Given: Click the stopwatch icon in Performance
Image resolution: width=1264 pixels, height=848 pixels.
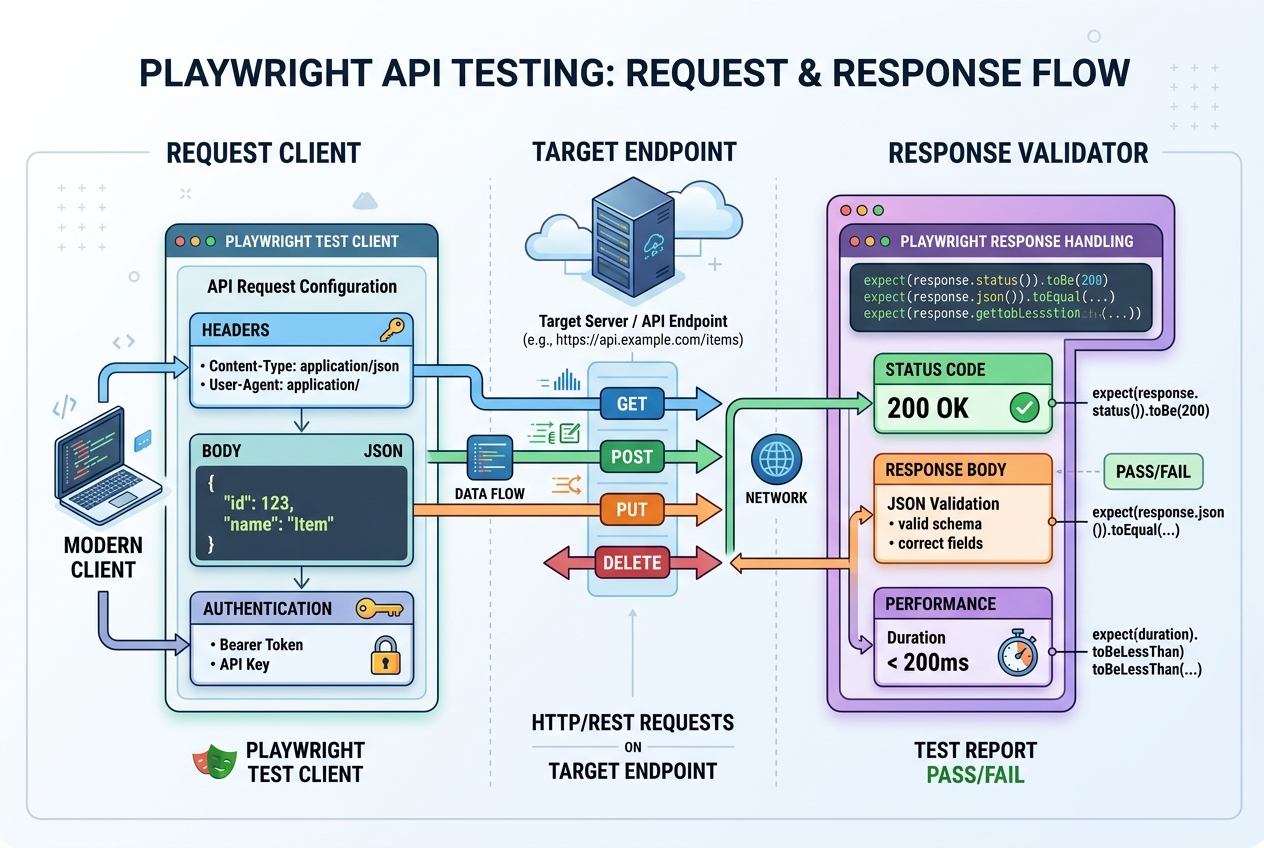Looking at the screenshot, I should pos(1019,655).
